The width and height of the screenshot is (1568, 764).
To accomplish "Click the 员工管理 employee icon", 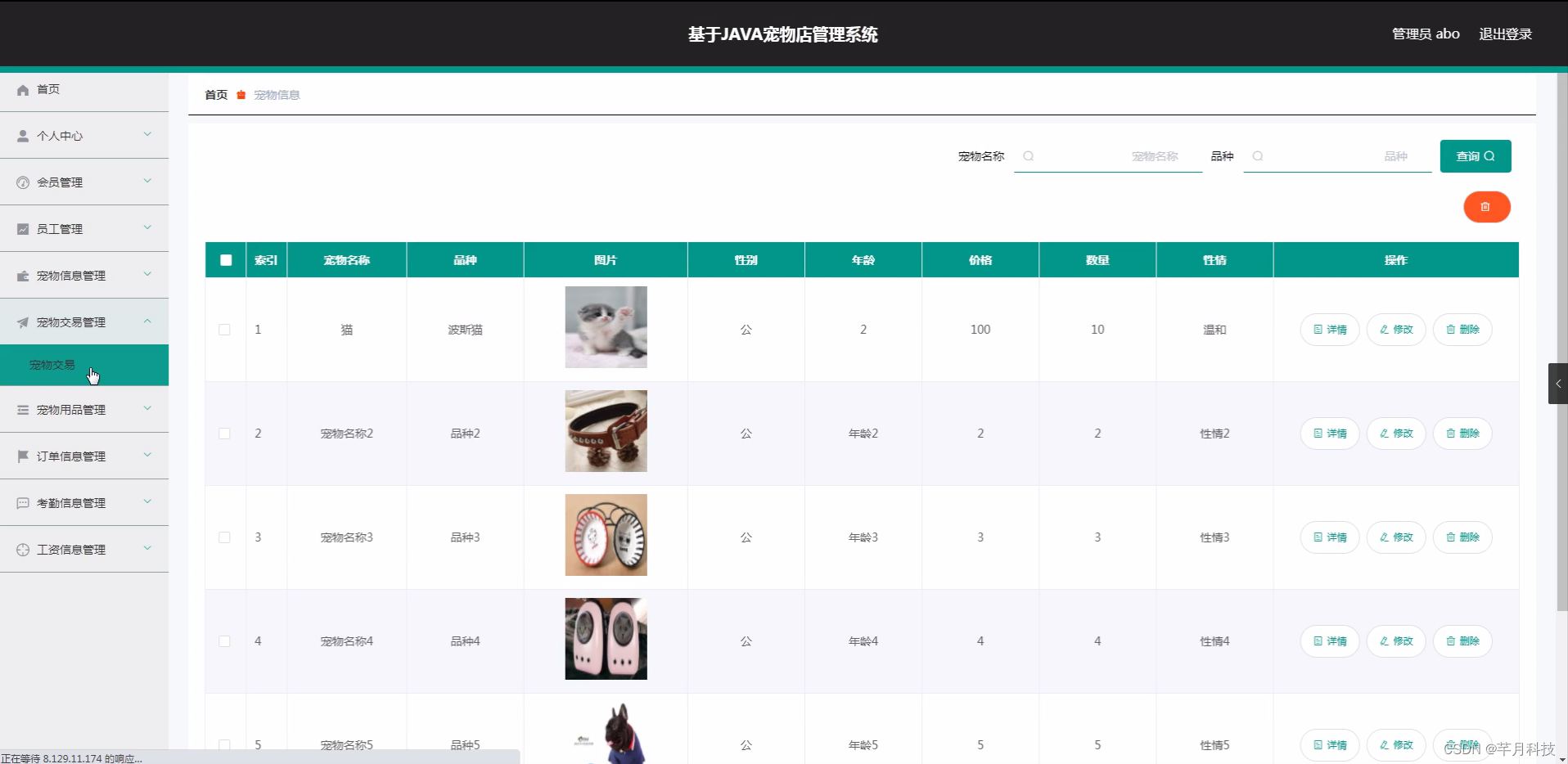I will point(22,229).
